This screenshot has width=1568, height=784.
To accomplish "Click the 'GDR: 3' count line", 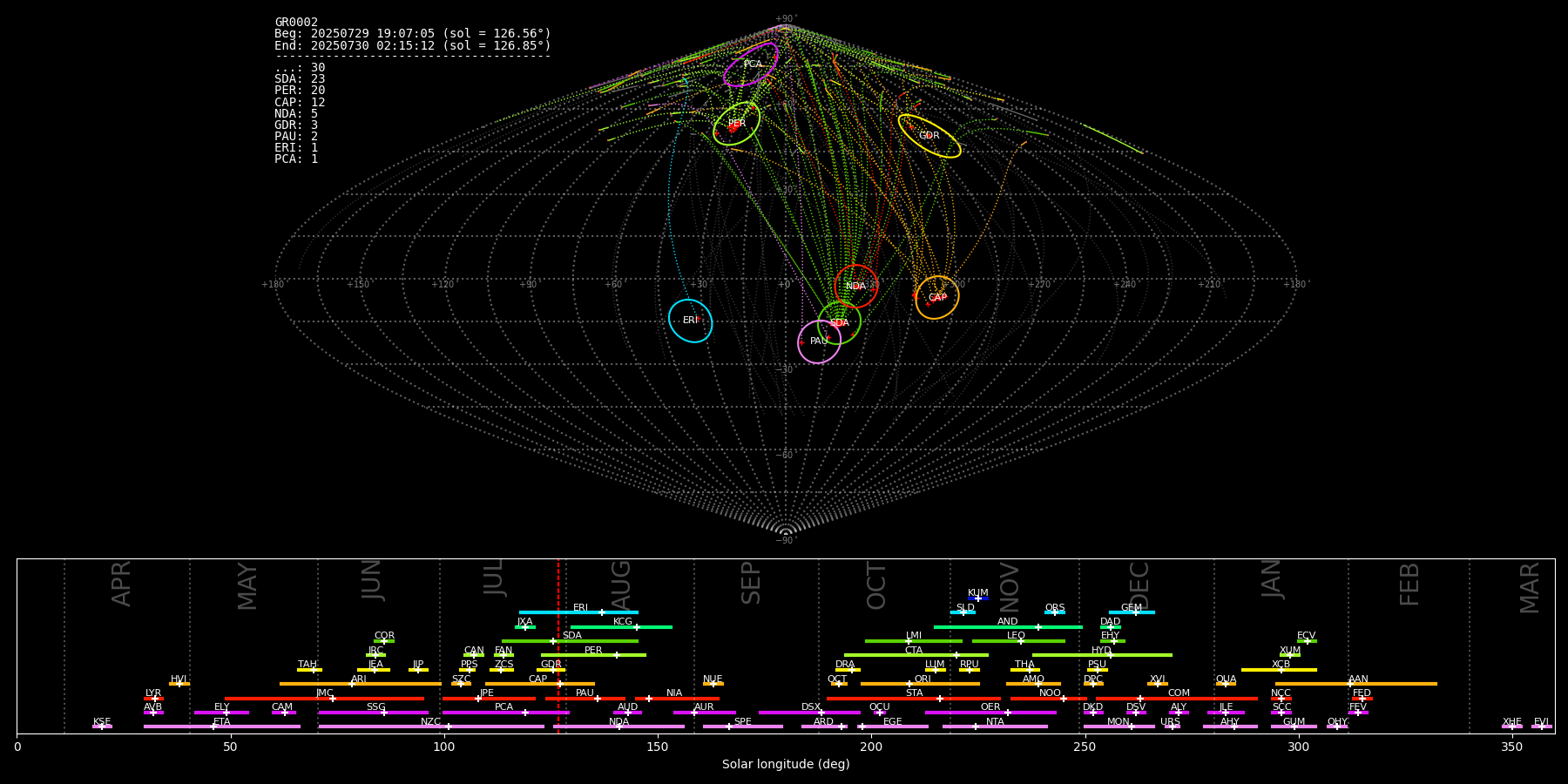I will (296, 125).
